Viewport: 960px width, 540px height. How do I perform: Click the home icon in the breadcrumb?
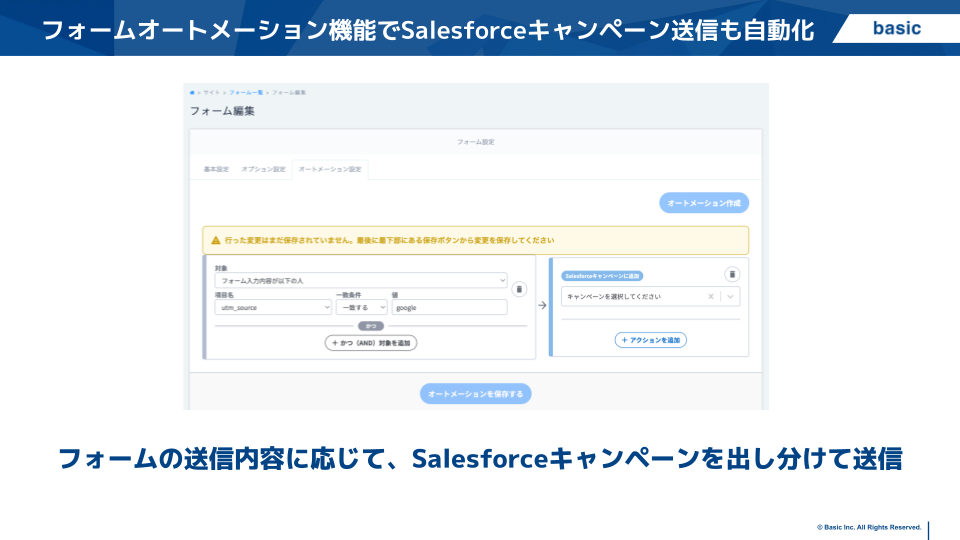[x=192, y=92]
